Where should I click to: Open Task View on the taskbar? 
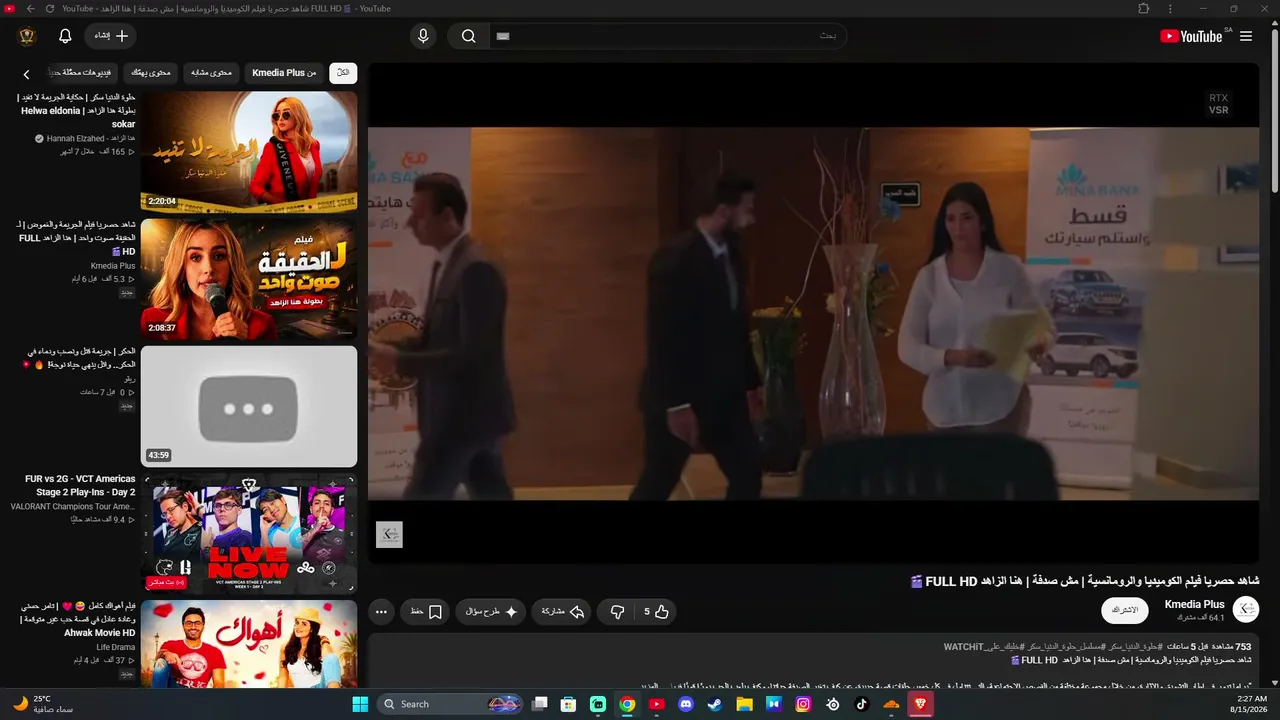point(540,704)
